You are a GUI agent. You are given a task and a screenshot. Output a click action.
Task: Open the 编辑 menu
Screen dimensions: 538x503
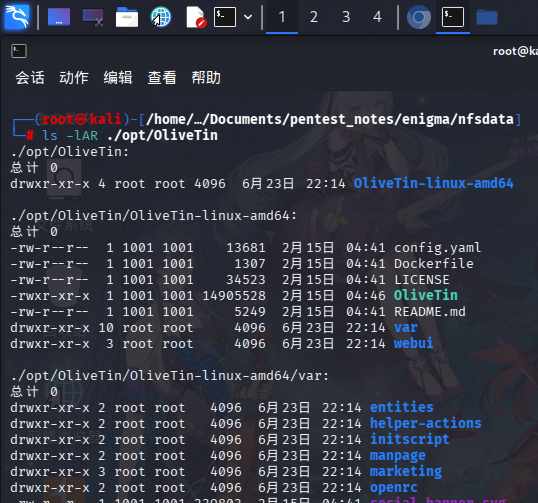[118, 78]
